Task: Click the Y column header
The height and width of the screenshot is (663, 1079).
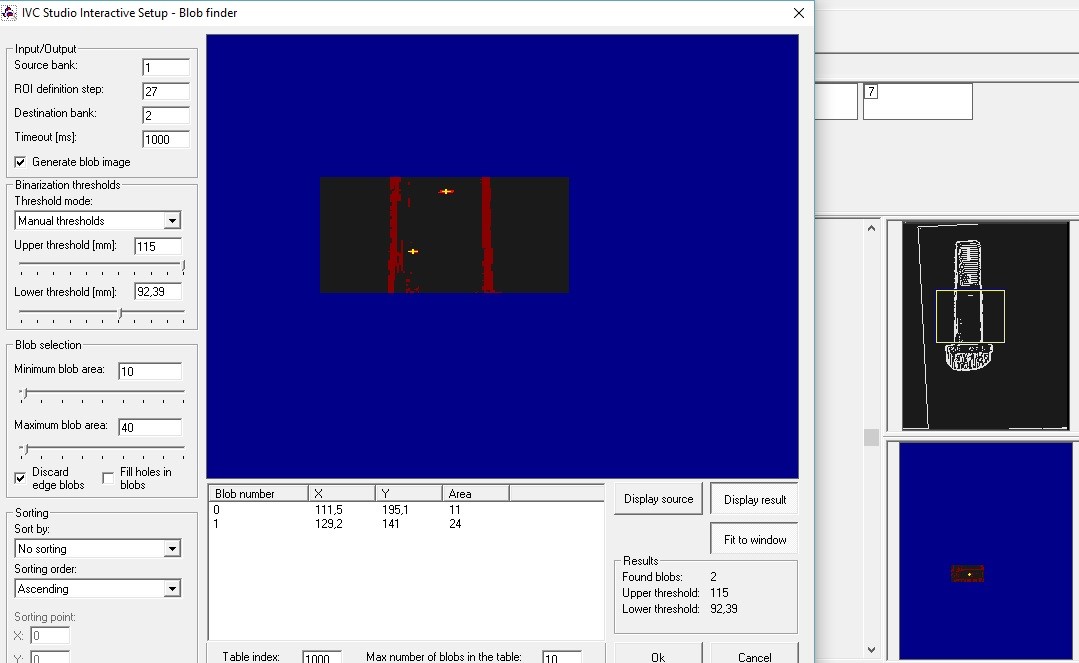Action: (409, 494)
